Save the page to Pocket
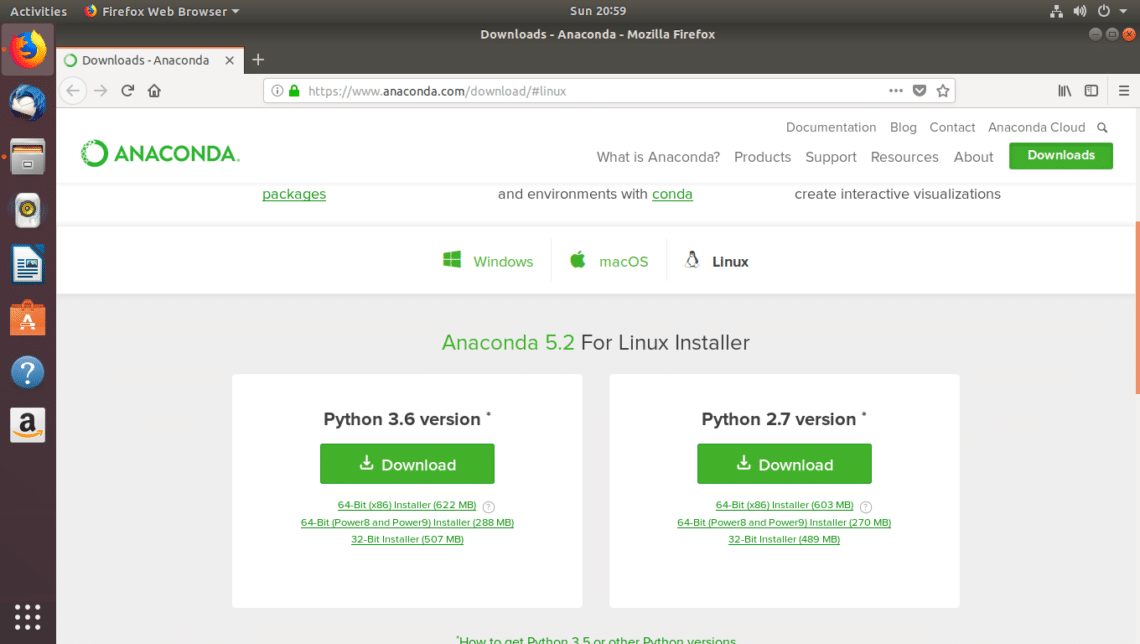Image resolution: width=1140 pixels, height=644 pixels. click(x=920, y=91)
